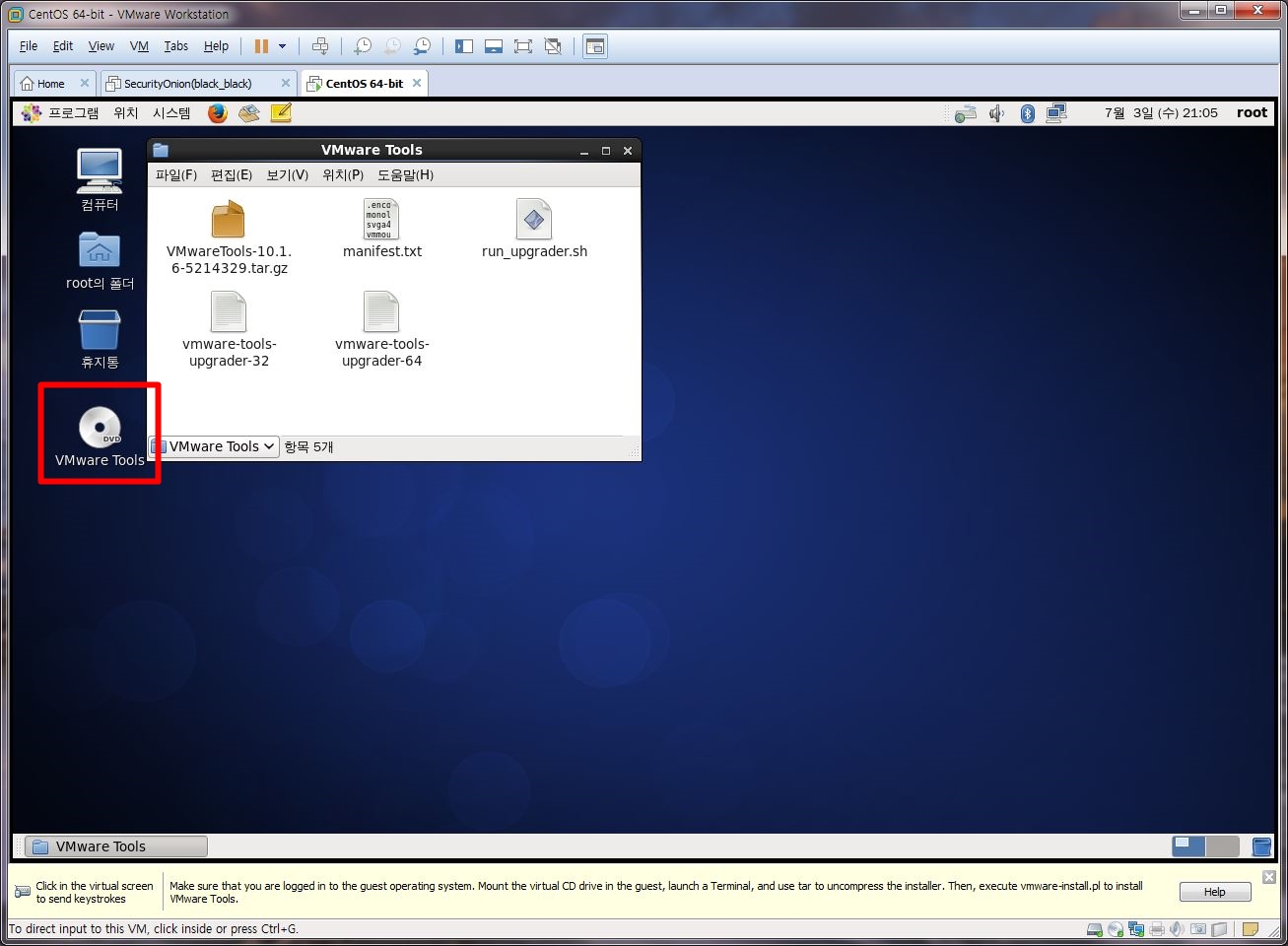Click the hard disk status icon
This screenshot has height=946, width=1288.
tap(1095, 929)
